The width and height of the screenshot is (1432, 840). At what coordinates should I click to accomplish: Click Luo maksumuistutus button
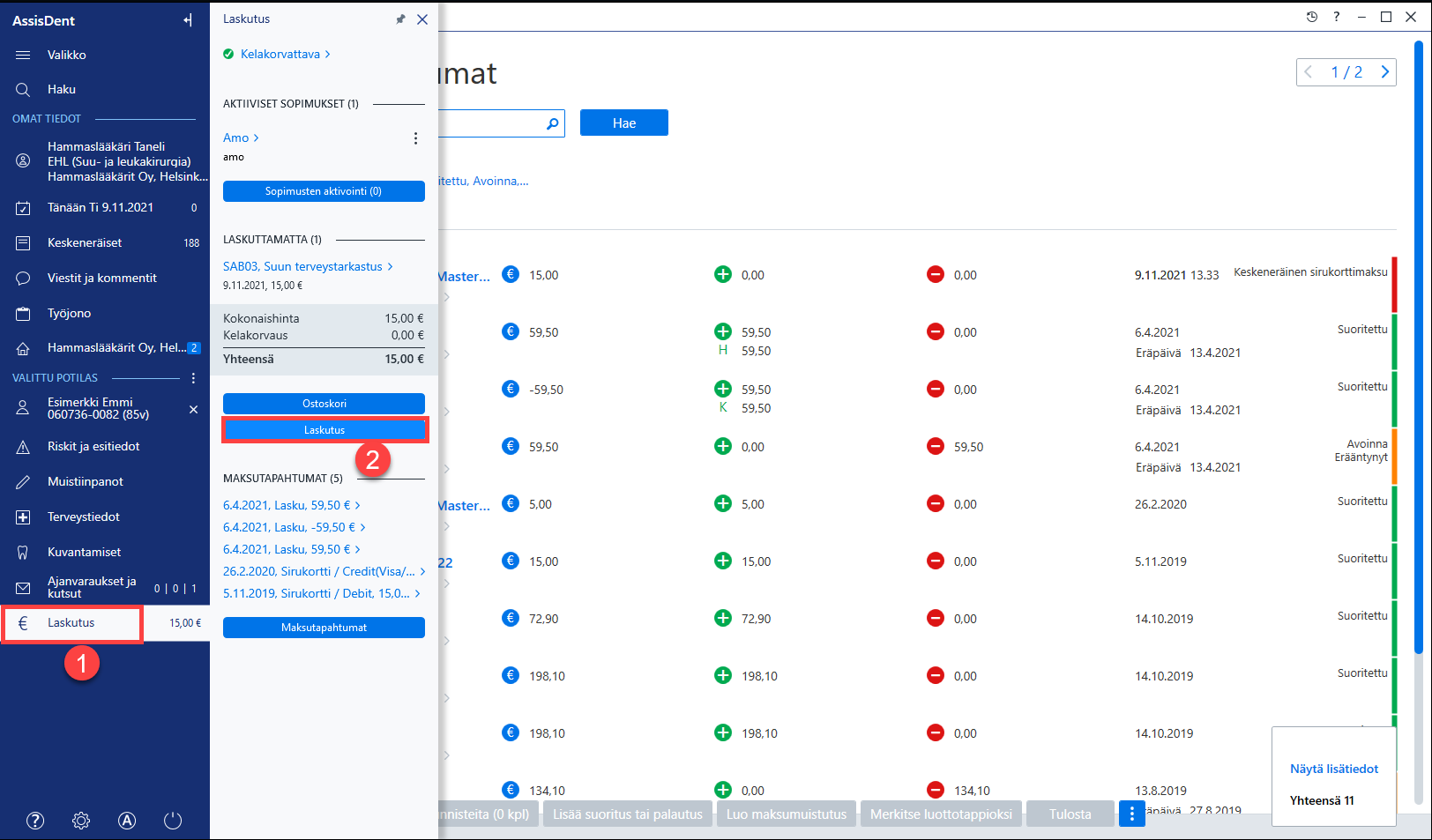click(x=787, y=814)
